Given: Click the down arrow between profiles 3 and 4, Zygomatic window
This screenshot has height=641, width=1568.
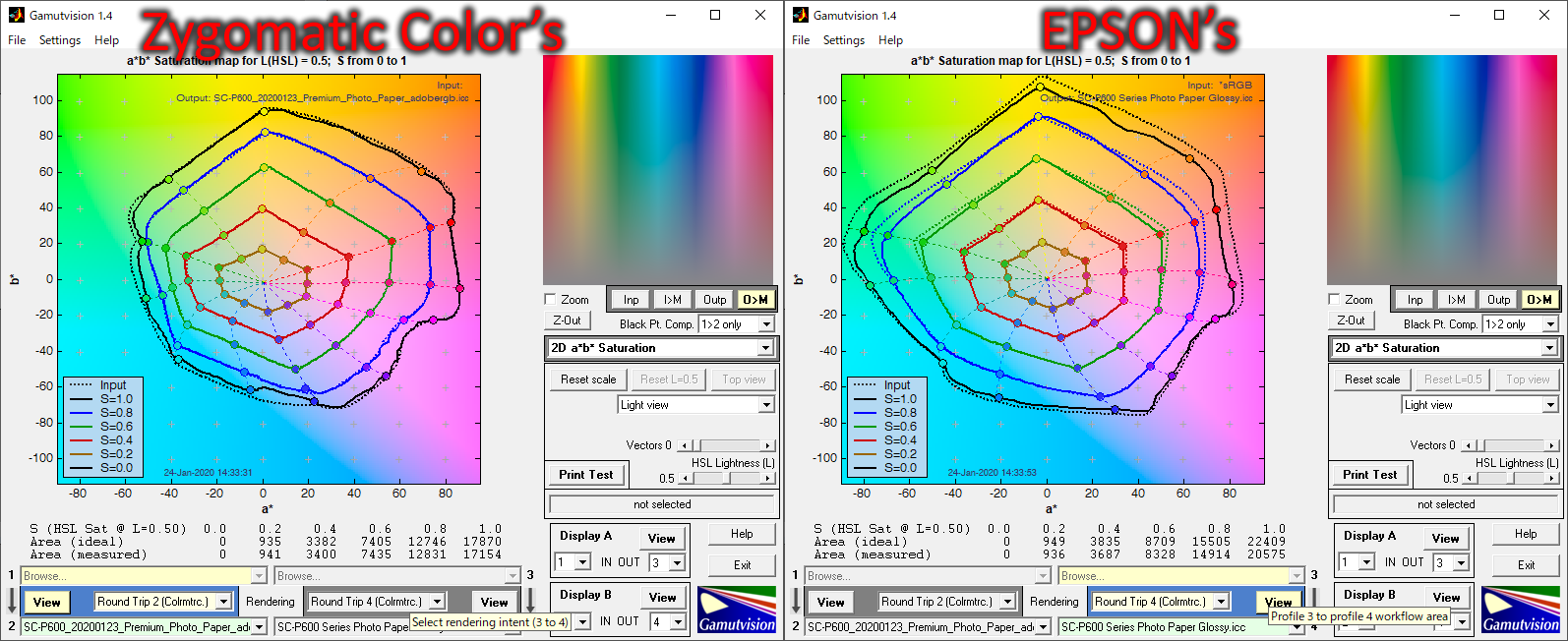Looking at the screenshot, I should [x=529, y=601].
